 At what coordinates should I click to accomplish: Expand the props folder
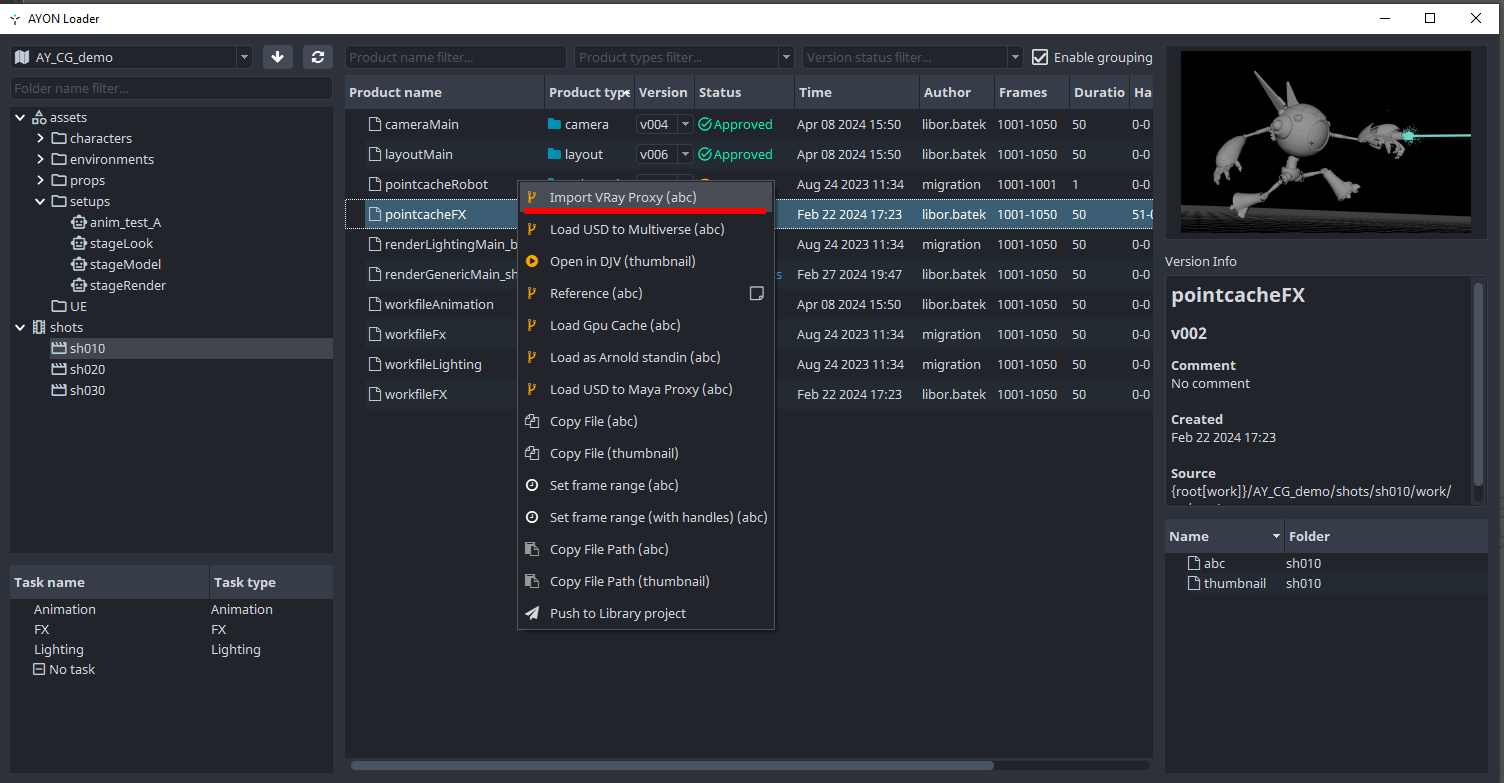40,180
